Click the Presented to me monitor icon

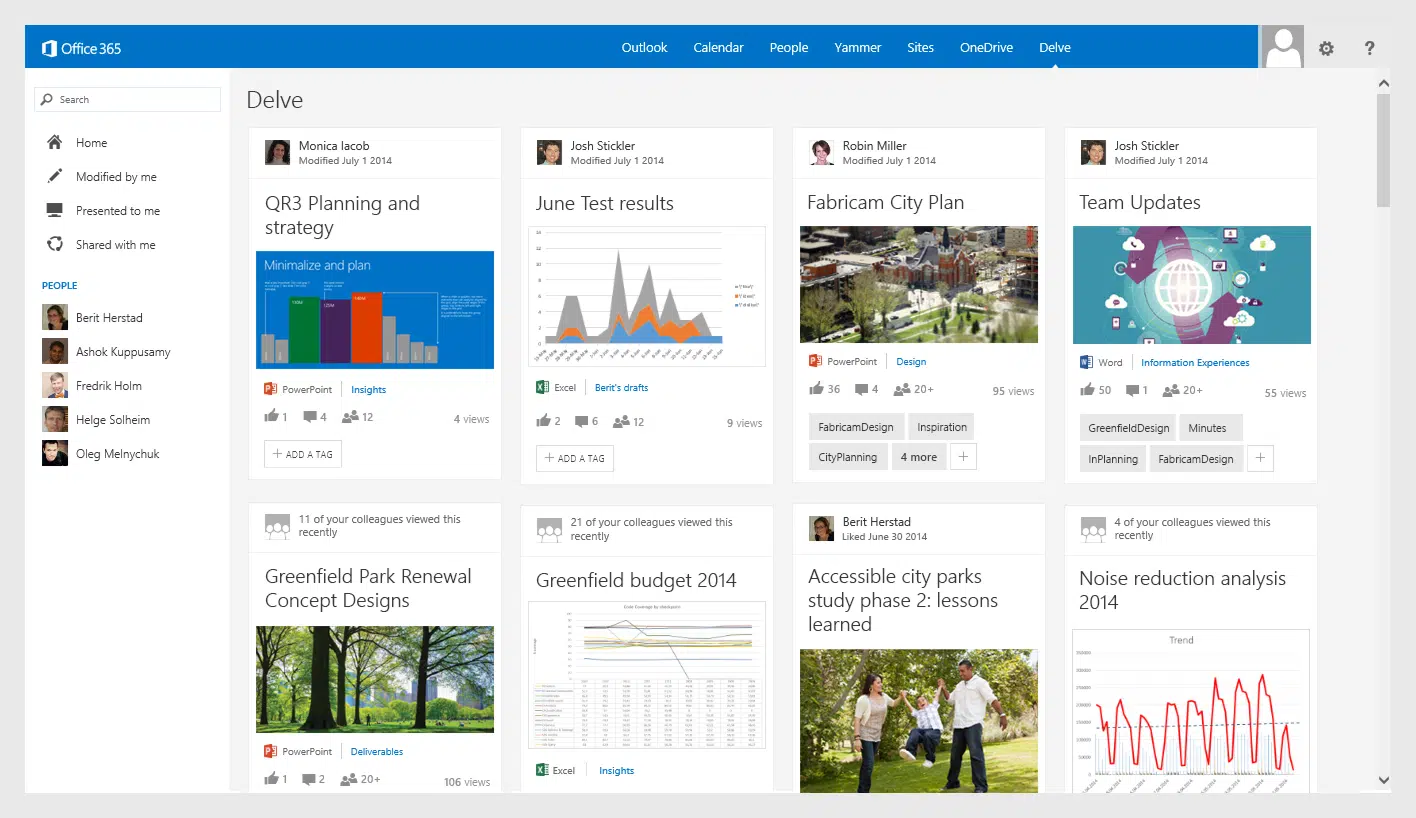(x=55, y=211)
